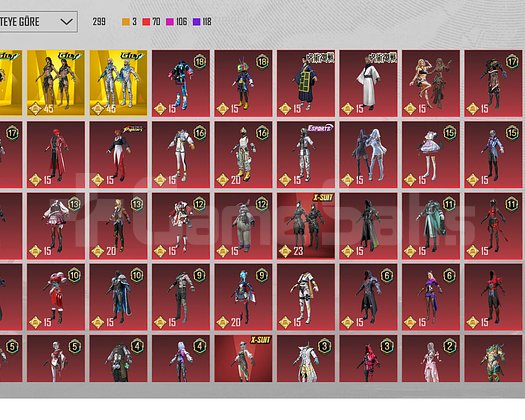This screenshot has height=420, width=525.
Task: Select level 13 pink skirt outfit
Action: [56, 225]
